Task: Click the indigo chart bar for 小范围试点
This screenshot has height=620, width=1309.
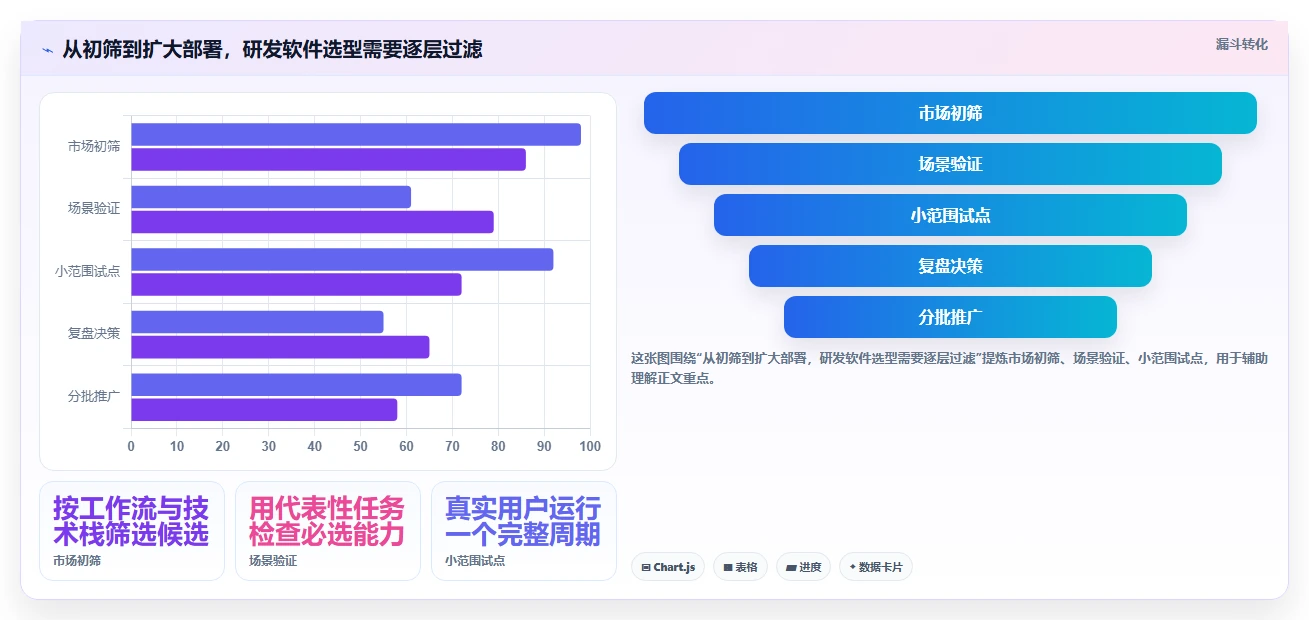Action: [342, 259]
